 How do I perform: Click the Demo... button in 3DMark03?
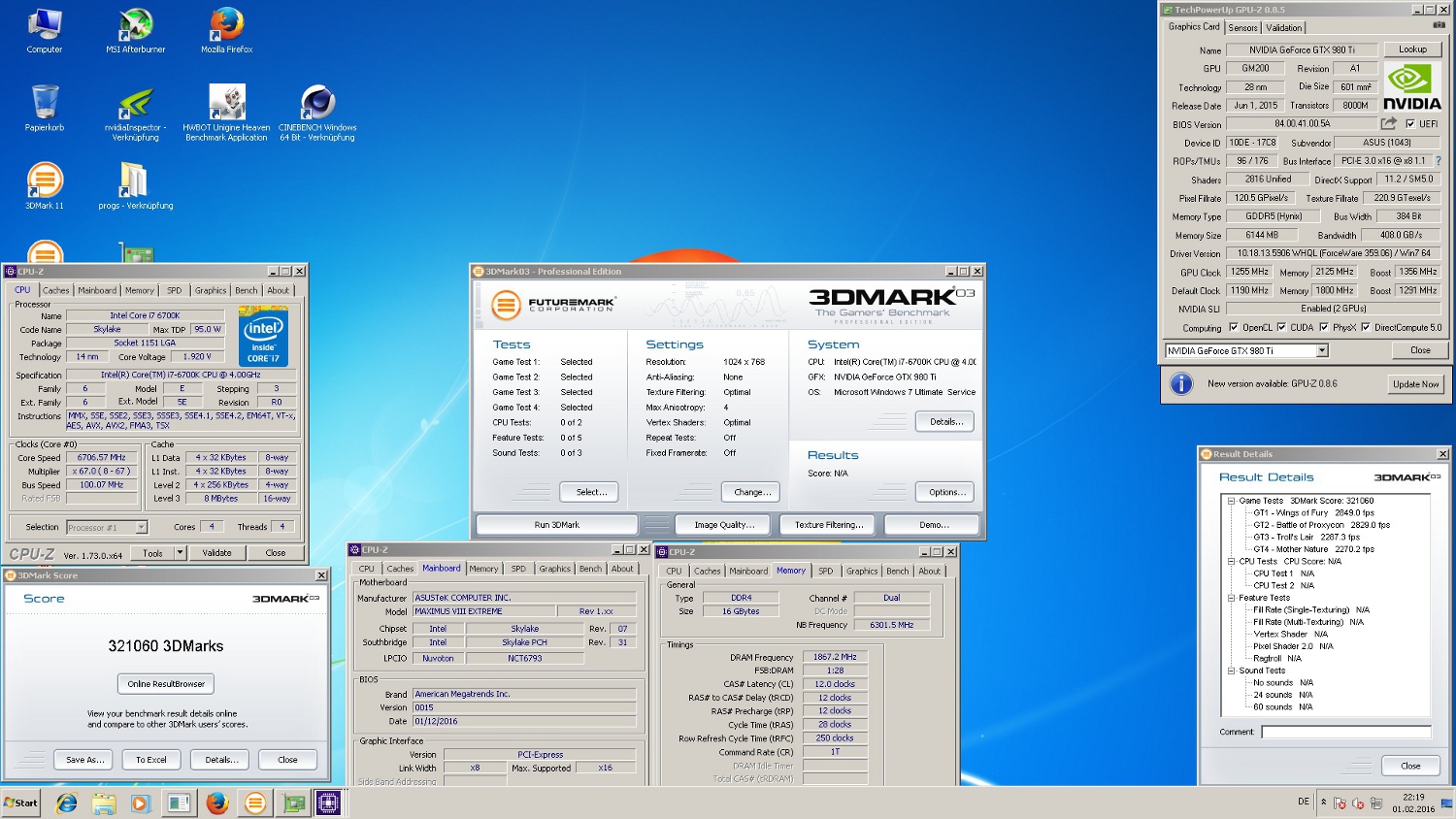pyautogui.click(x=934, y=525)
